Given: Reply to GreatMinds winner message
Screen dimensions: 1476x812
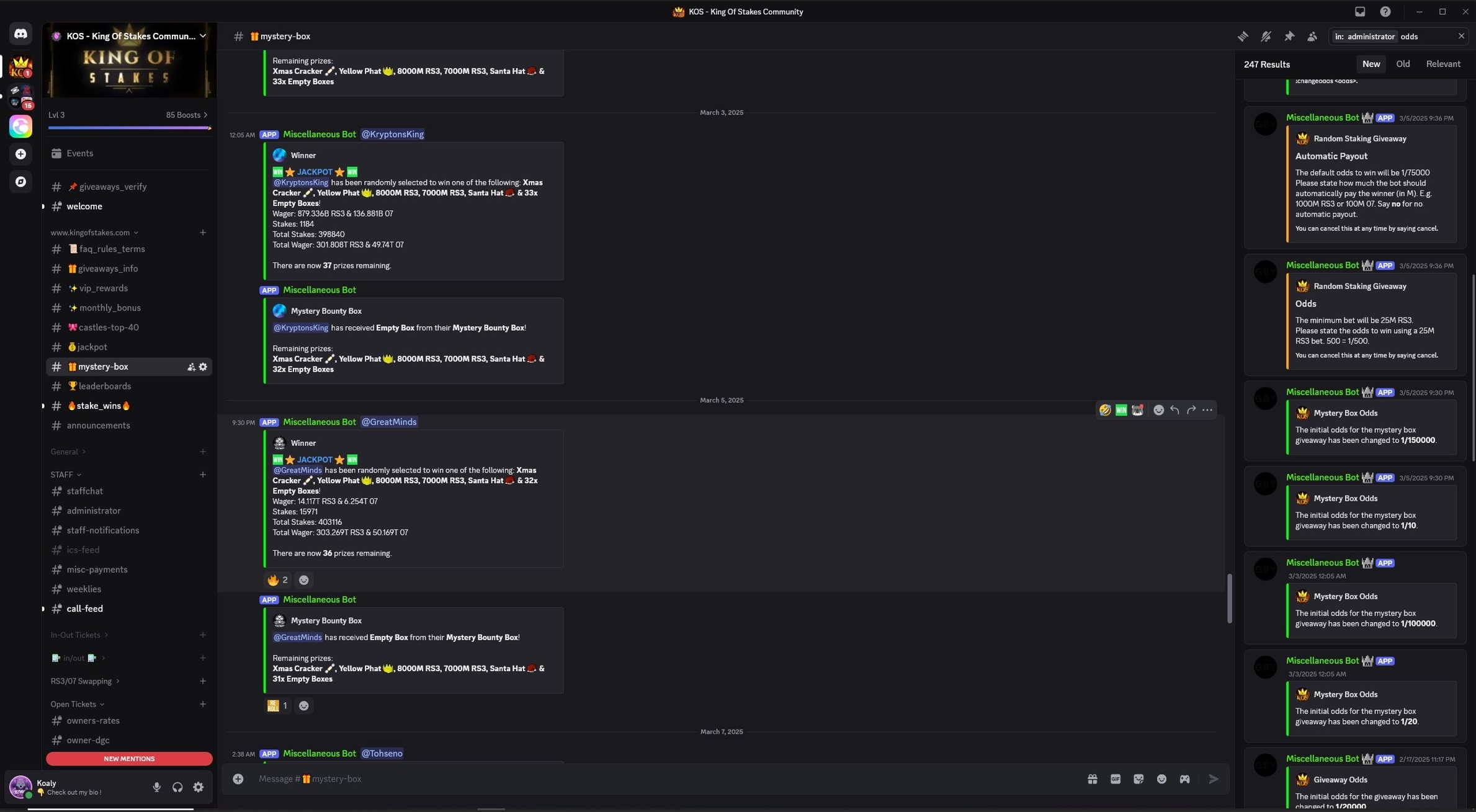Looking at the screenshot, I should 1174,410.
